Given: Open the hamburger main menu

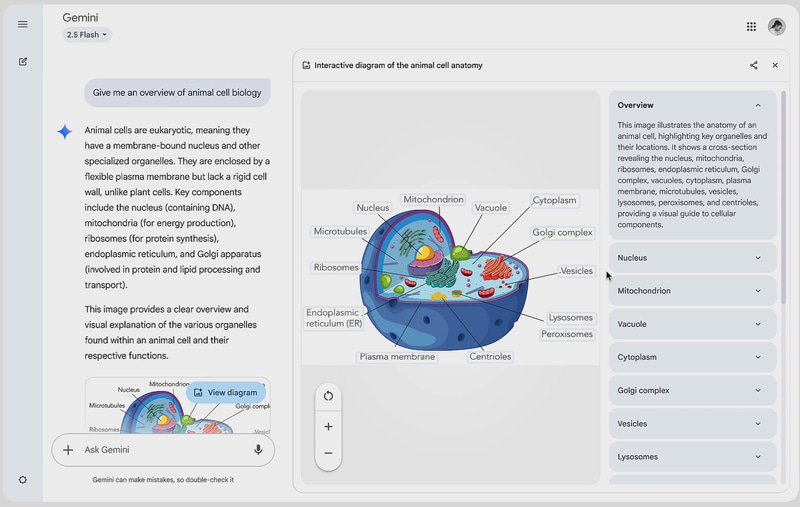Looking at the screenshot, I should point(22,24).
